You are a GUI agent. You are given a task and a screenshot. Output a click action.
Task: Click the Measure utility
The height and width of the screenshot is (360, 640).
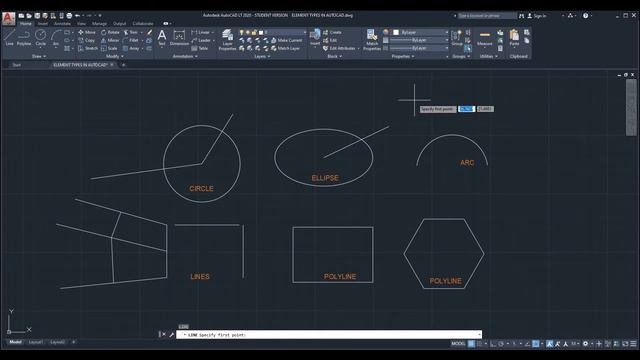[484, 38]
